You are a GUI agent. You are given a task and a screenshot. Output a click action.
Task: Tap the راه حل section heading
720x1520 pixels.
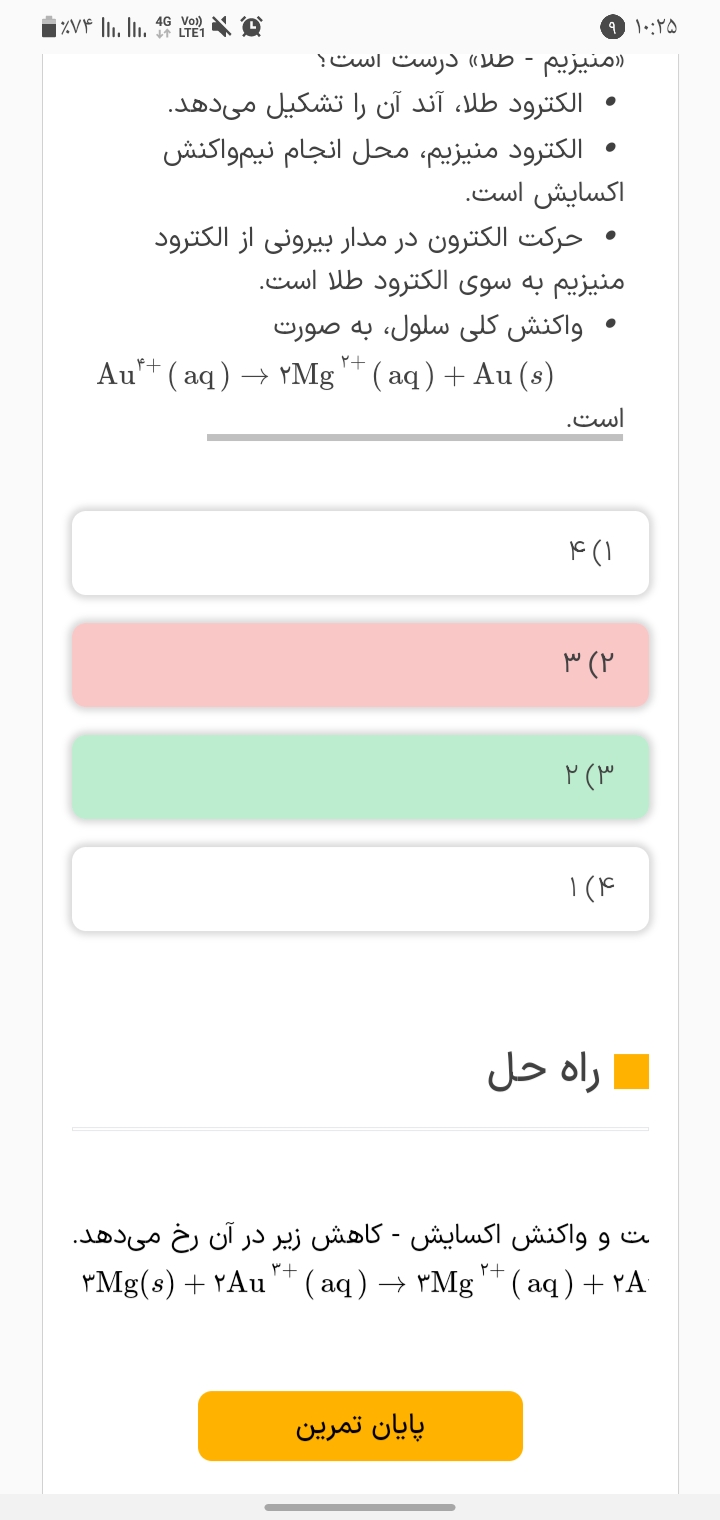[544, 1071]
